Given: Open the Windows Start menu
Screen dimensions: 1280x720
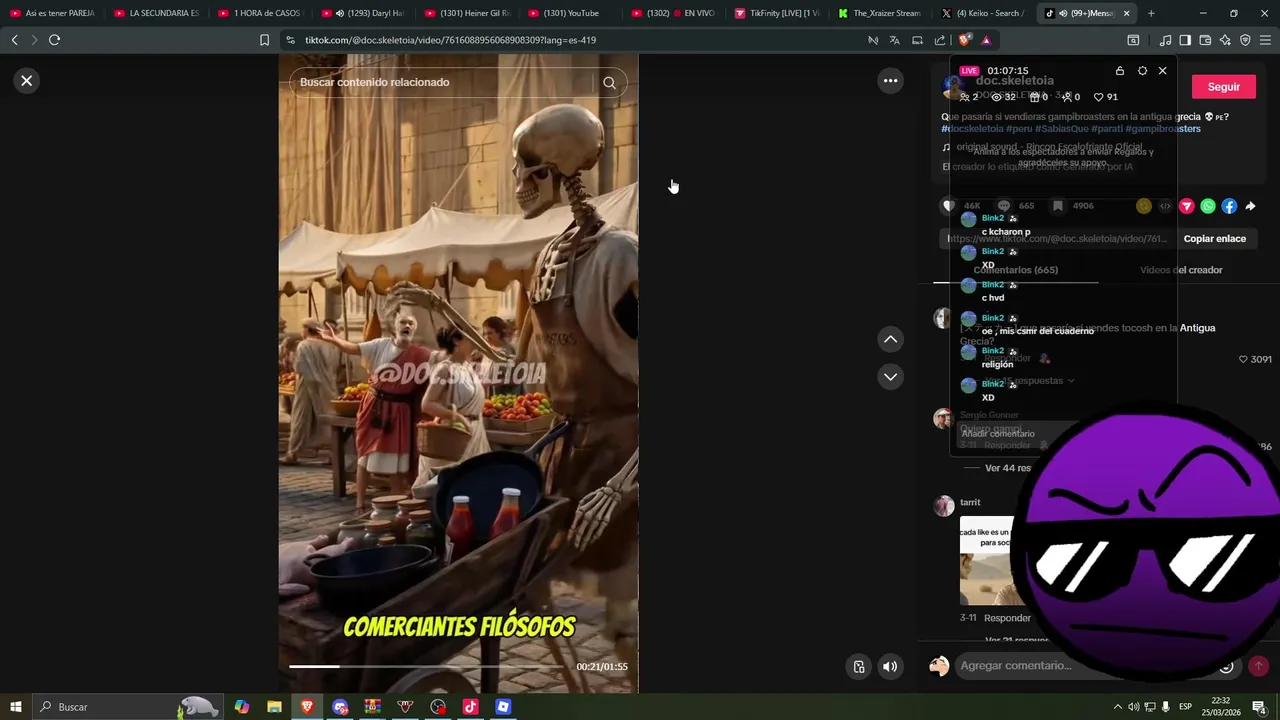Looking at the screenshot, I should point(15,707).
